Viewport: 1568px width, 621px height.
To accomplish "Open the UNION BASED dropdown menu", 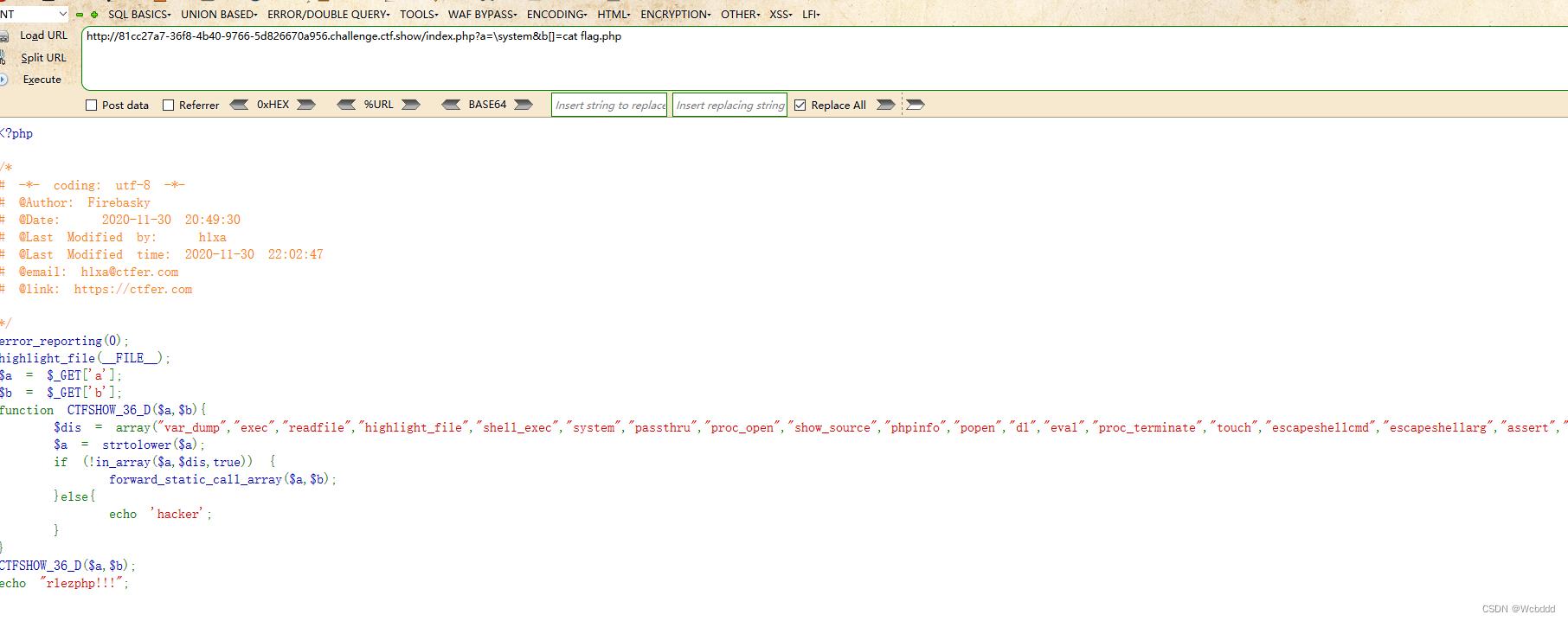I will pos(219,15).
